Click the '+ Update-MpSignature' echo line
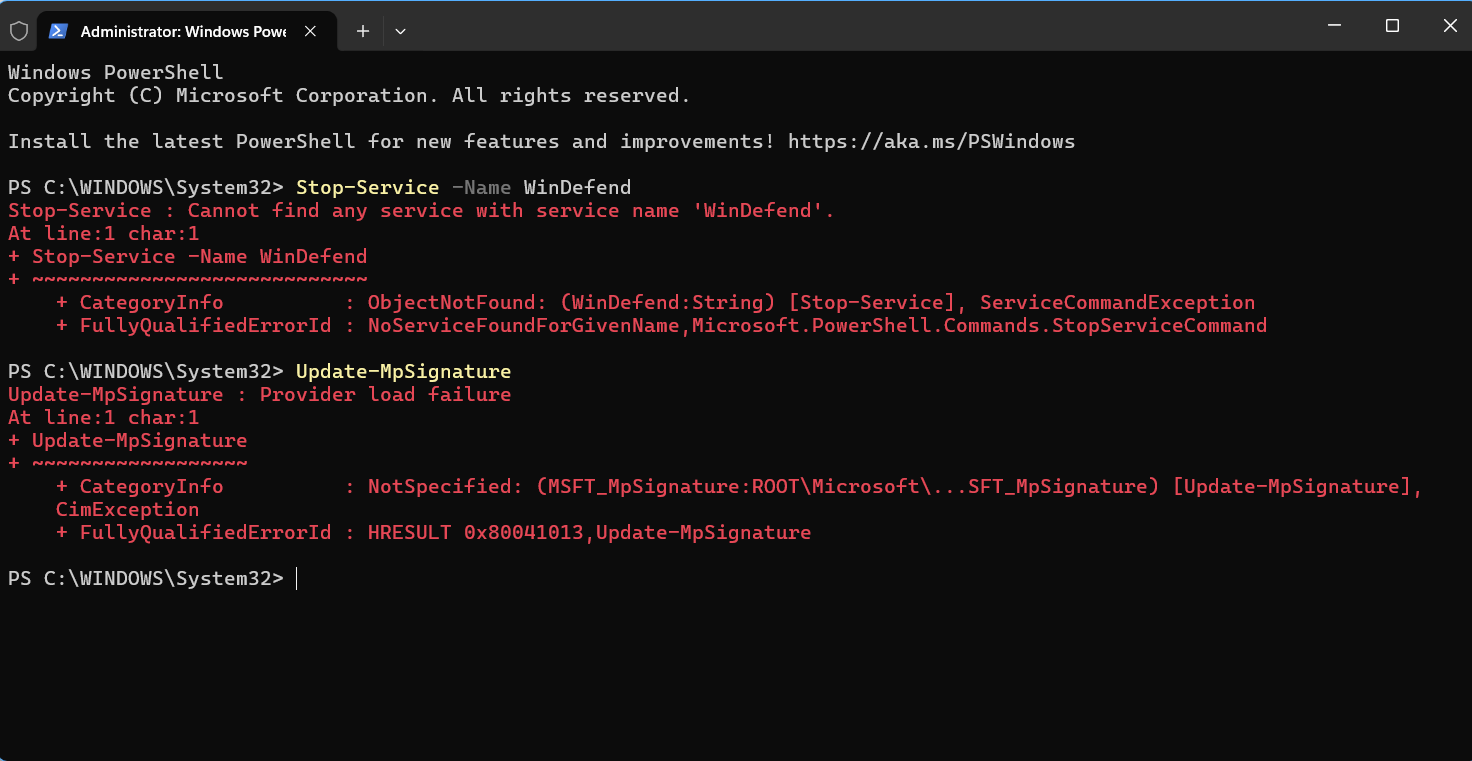Screen dimensions: 1472x761 coord(127,440)
